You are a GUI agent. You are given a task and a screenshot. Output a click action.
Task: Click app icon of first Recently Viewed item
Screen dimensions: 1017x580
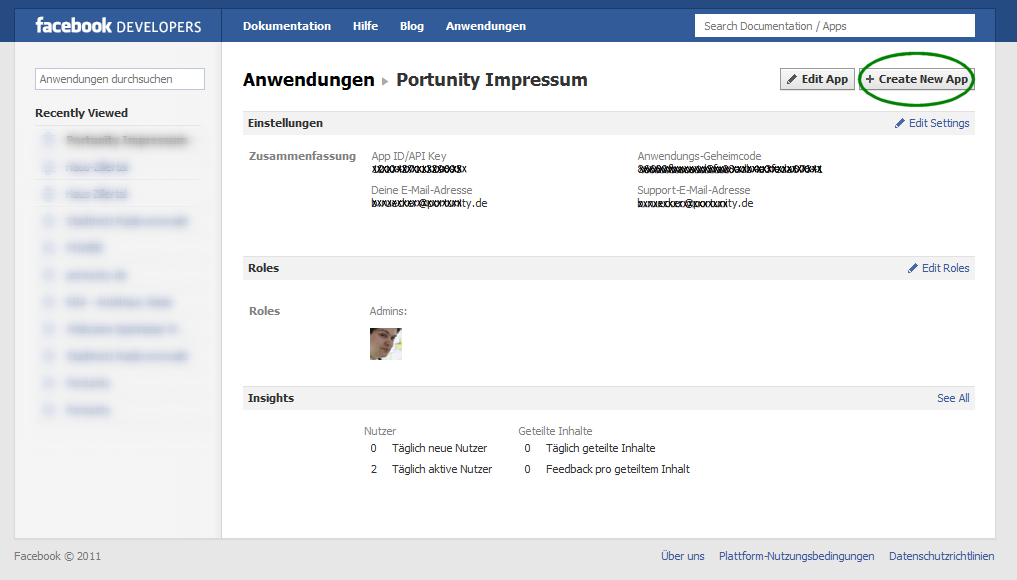point(48,140)
